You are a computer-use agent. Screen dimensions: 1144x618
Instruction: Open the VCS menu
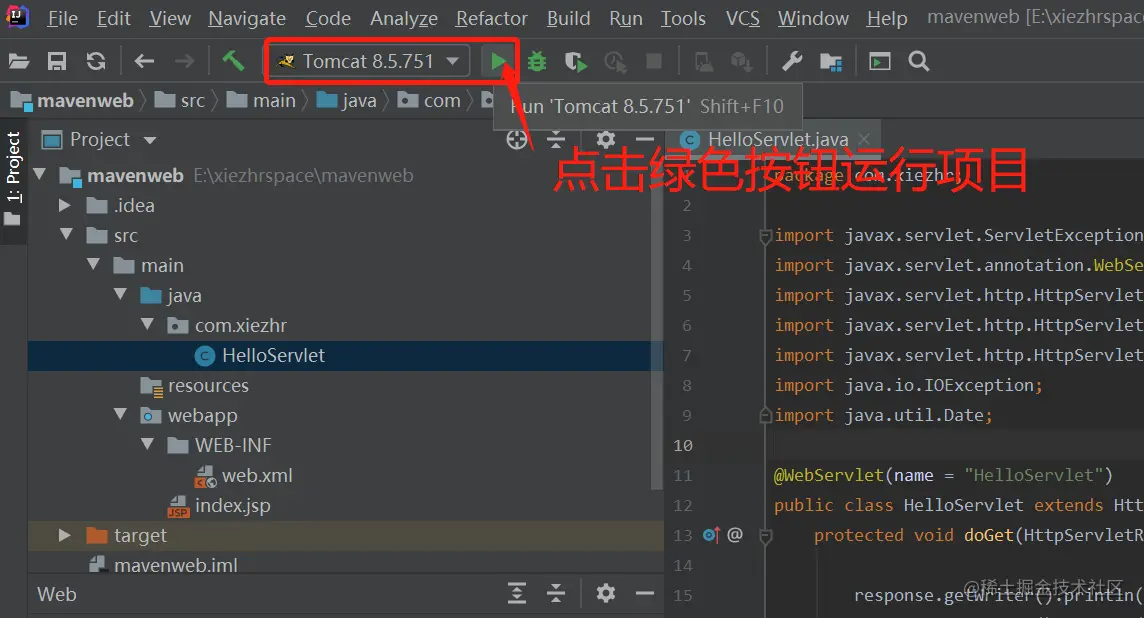tap(742, 18)
